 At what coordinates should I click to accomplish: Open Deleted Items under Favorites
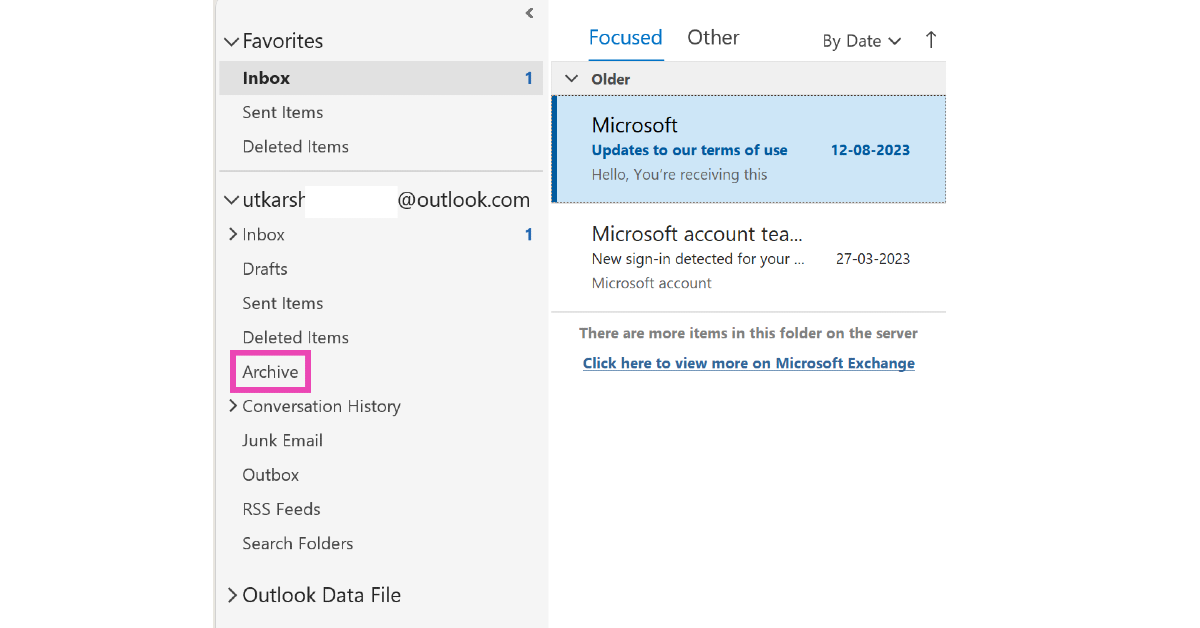pyautogui.click(x=295, y=146)
